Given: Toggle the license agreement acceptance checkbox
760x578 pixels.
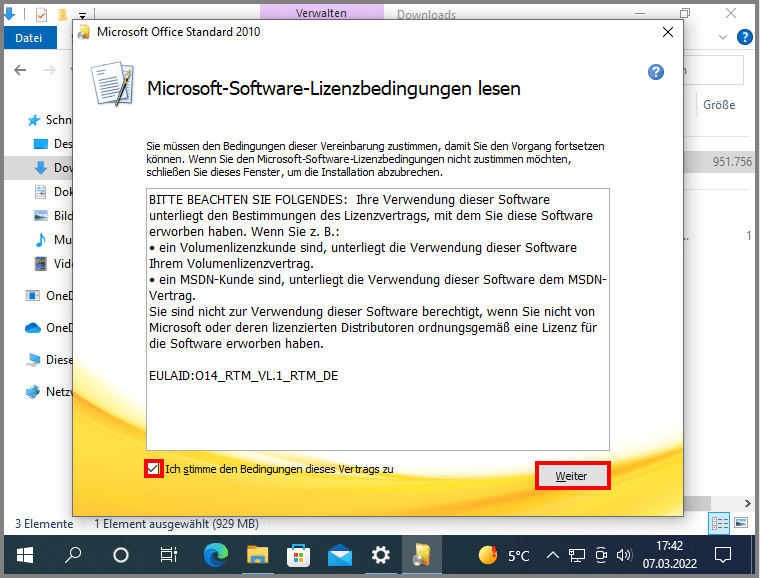Looking at the screenshot, I should [x=153, y=468].
